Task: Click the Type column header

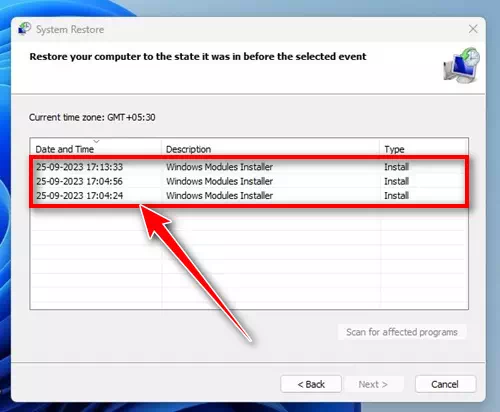Action: click(x=423, y=149)
